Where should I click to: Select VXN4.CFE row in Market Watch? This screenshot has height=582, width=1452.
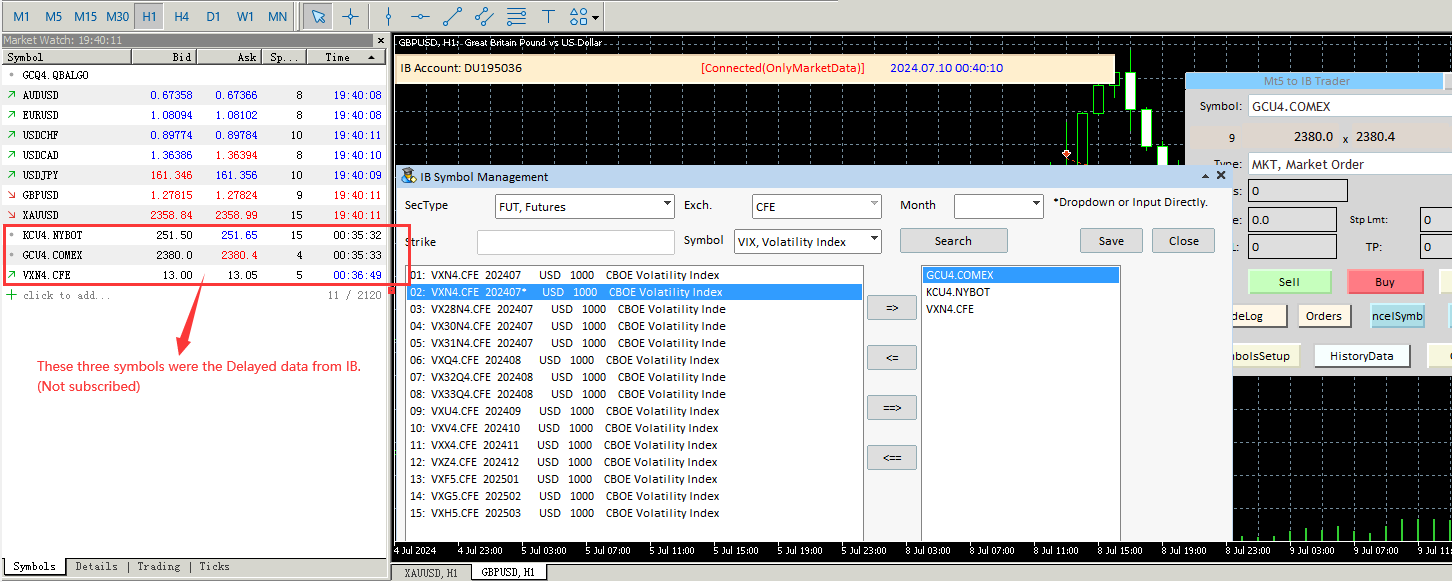coord(194,275)
